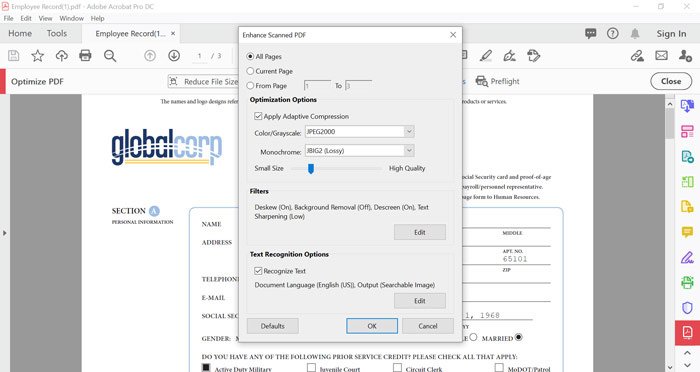Image resolution: width=700 pixels, height=372 pixels.
Task: Open the sign document pen icon
Action: tap(509, 56)
